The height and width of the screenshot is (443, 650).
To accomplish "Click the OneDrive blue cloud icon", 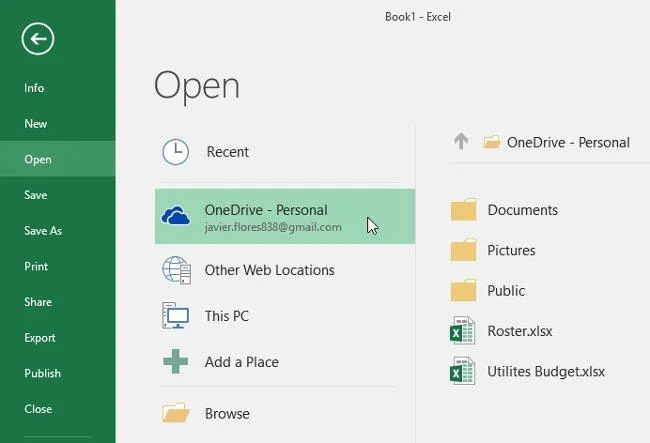I will 176,215.
